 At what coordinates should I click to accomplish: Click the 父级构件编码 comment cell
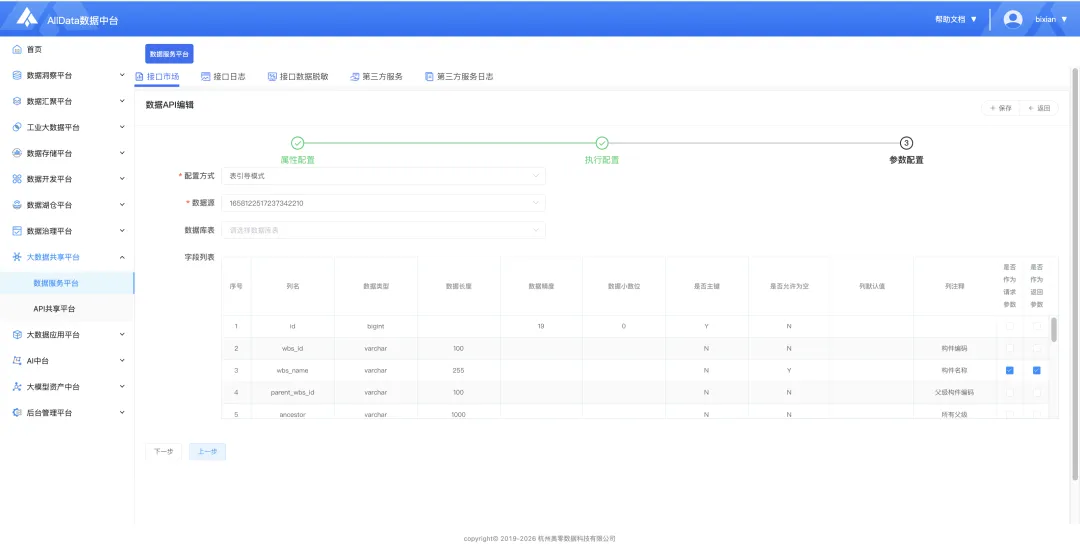click(x=954, y=392)
